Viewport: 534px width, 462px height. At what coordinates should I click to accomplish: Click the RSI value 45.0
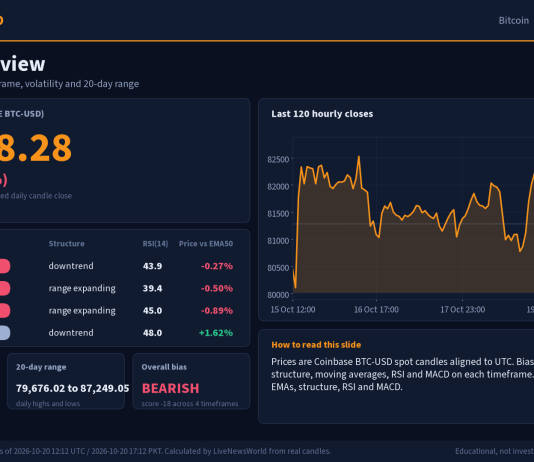152,310
